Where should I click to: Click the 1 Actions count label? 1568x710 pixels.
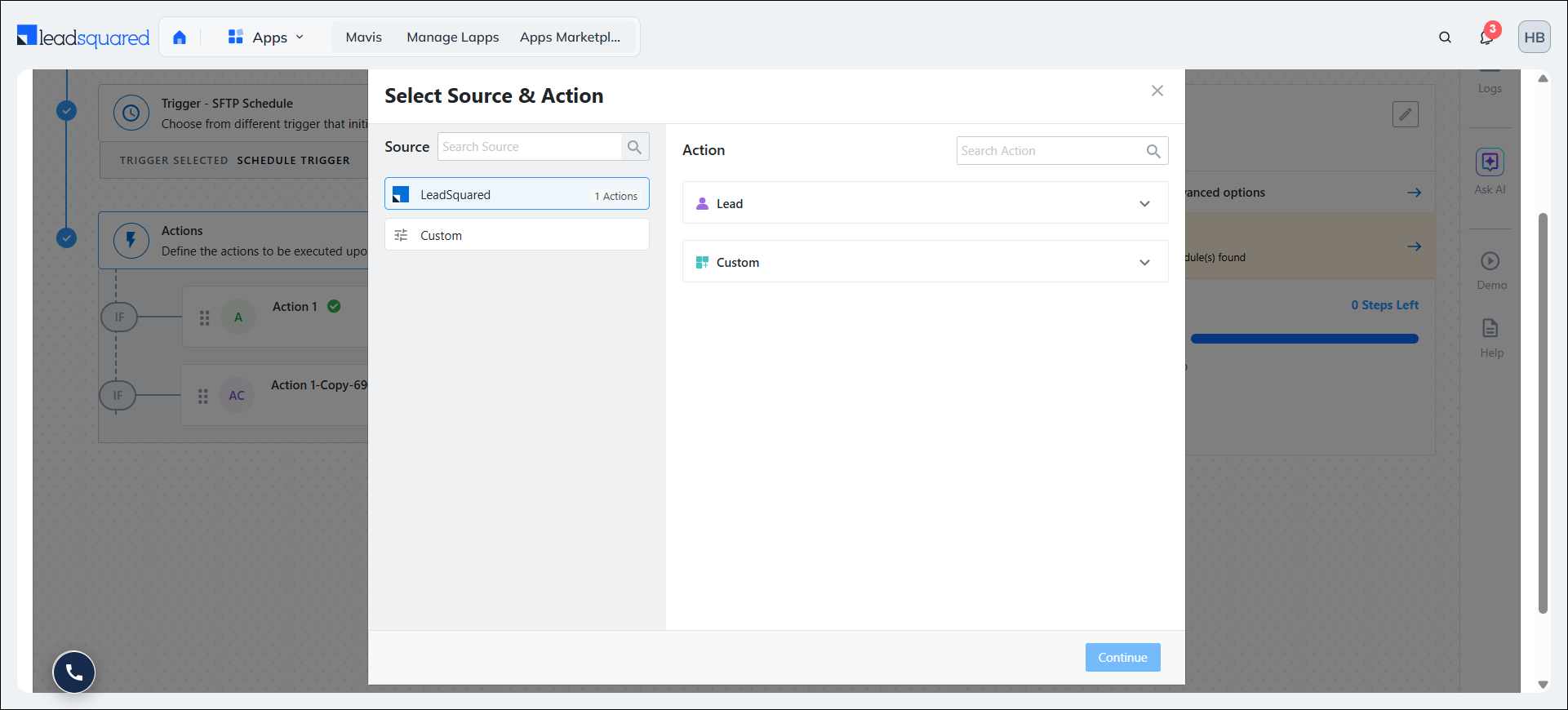click(615, 196)
